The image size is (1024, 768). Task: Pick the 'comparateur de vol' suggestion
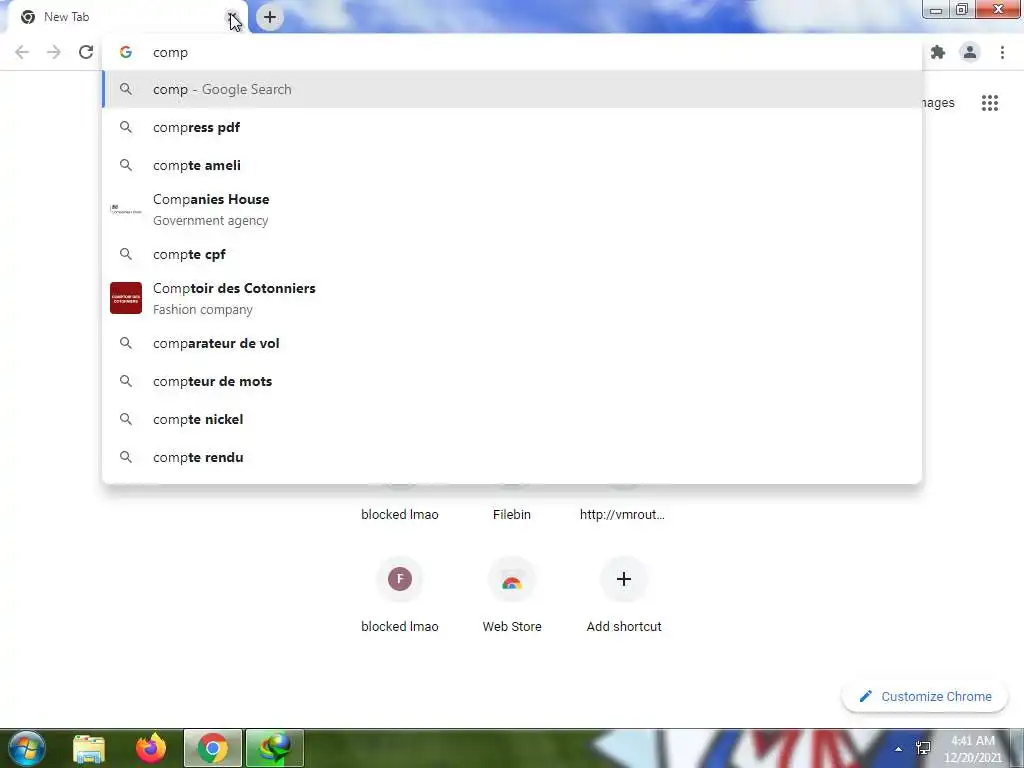[512, 343]
